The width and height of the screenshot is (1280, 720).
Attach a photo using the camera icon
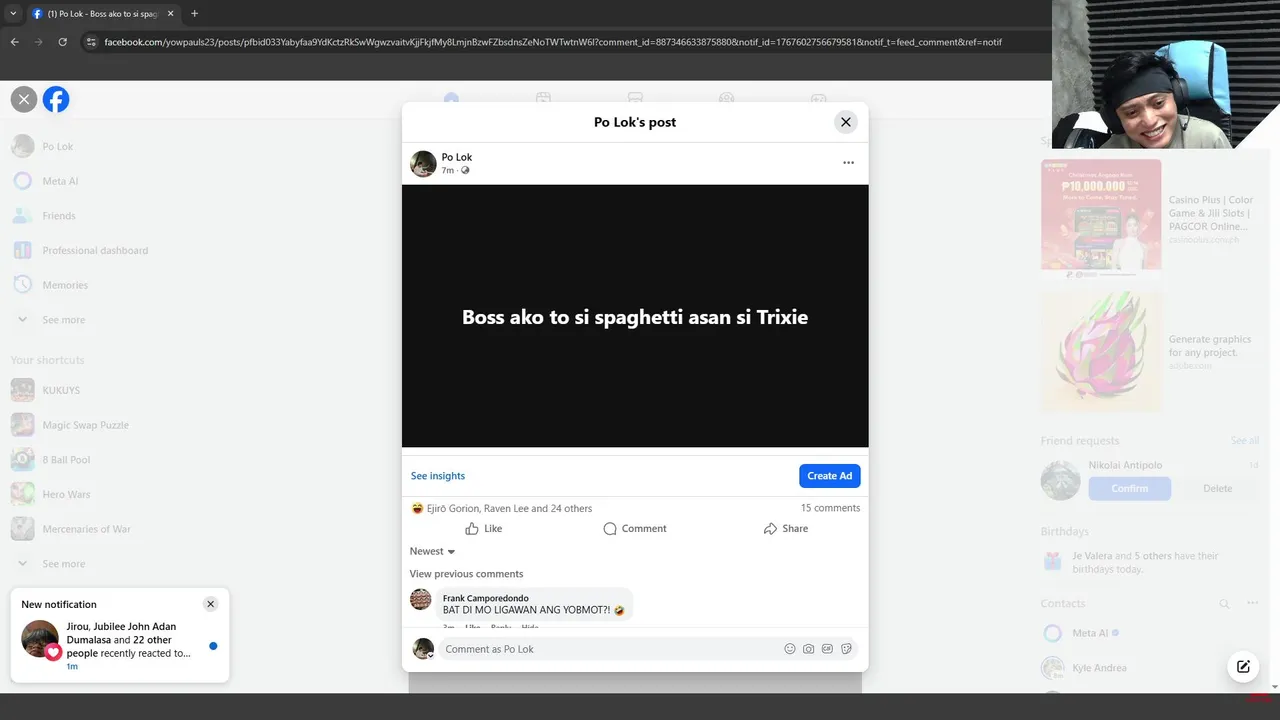(809, 649)
